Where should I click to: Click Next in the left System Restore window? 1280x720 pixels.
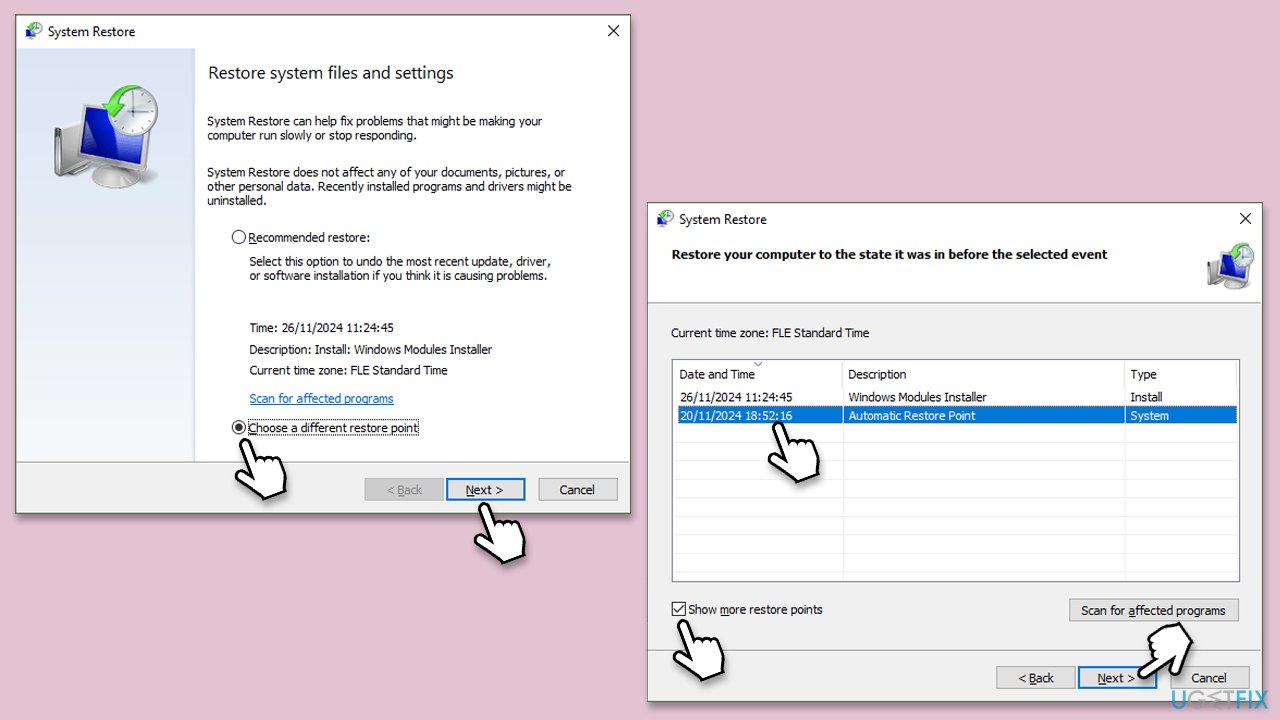(485, 489)
